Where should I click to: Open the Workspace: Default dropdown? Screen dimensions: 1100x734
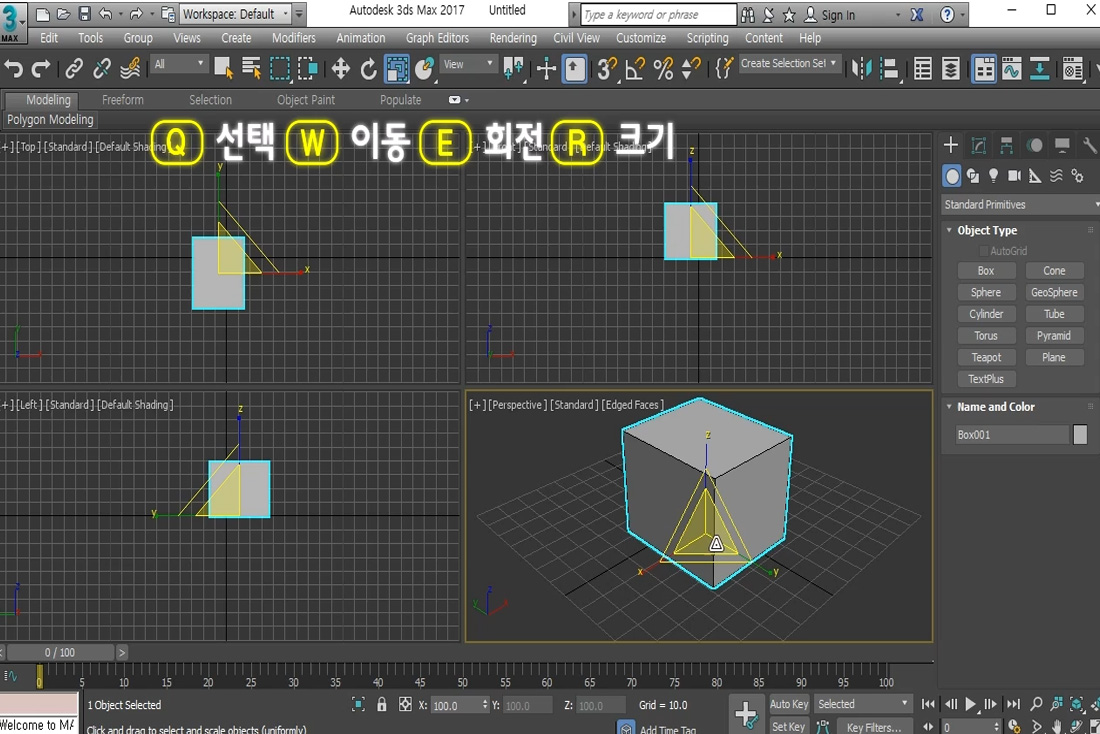[236, 14]
